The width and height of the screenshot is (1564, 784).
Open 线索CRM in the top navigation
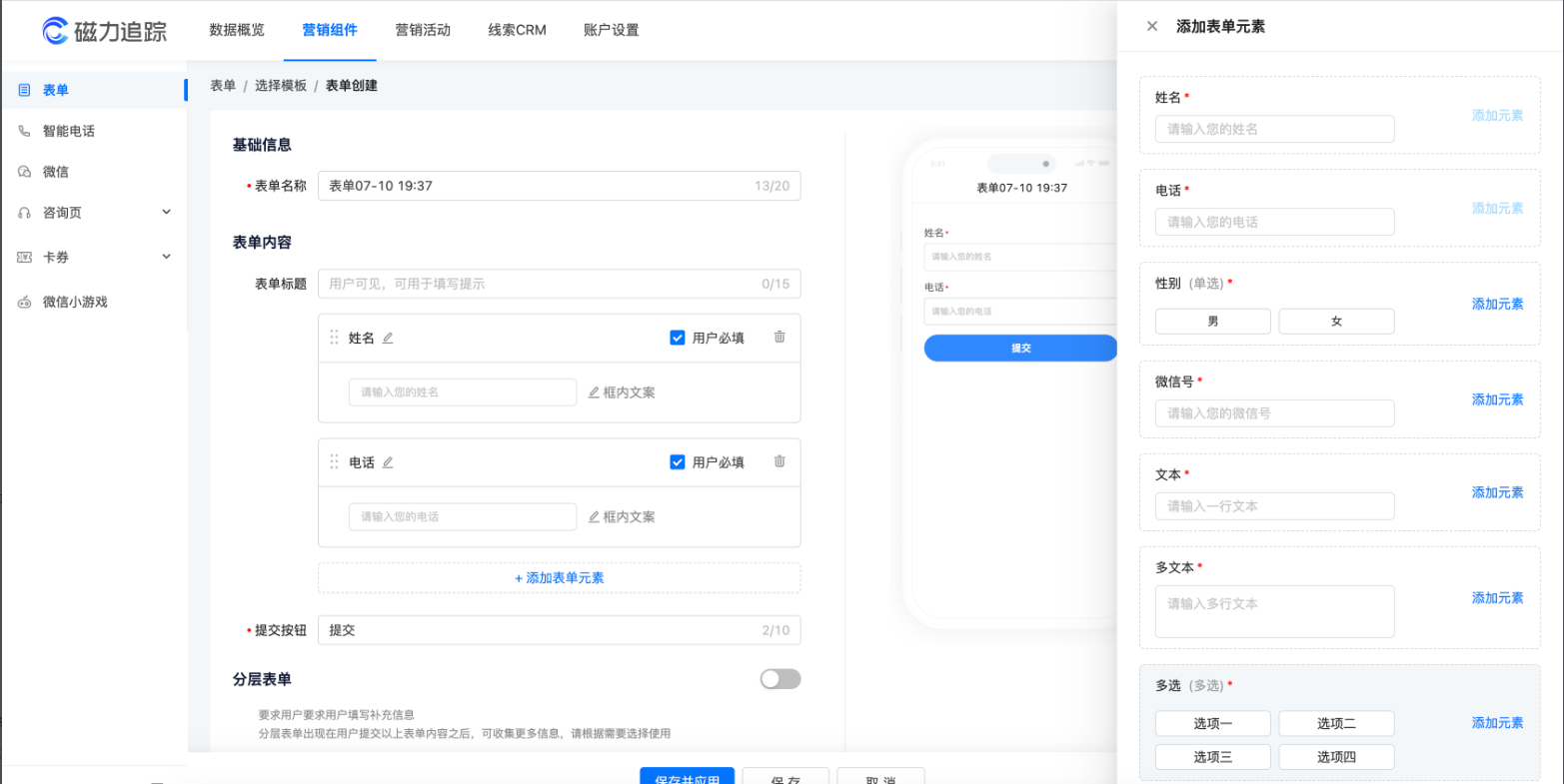click(517, 30)
